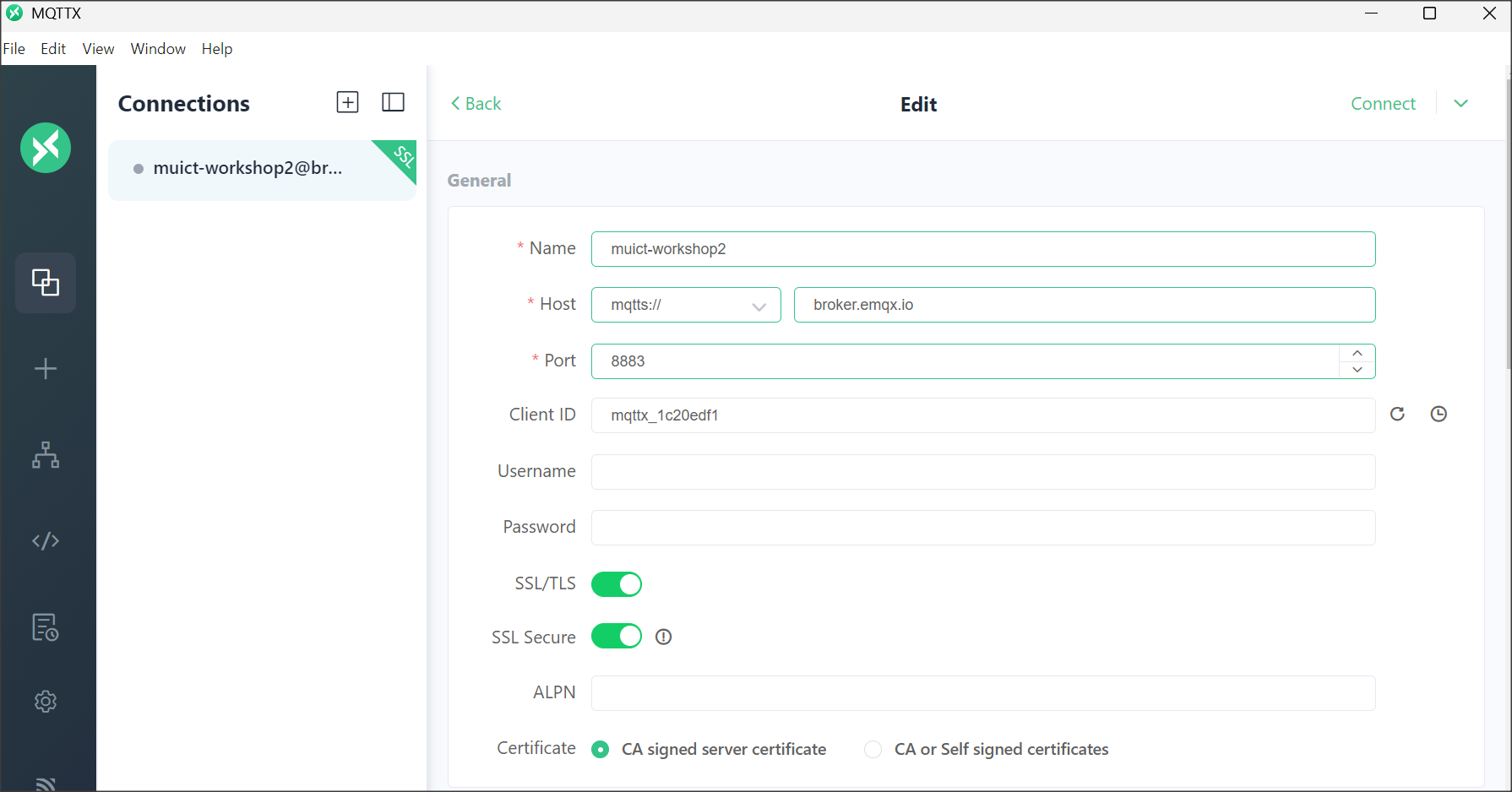Viewport: 1512px width, 792px height.
Task: Open the mqtts:// protocol dropdown
Action: pos(686,305)
